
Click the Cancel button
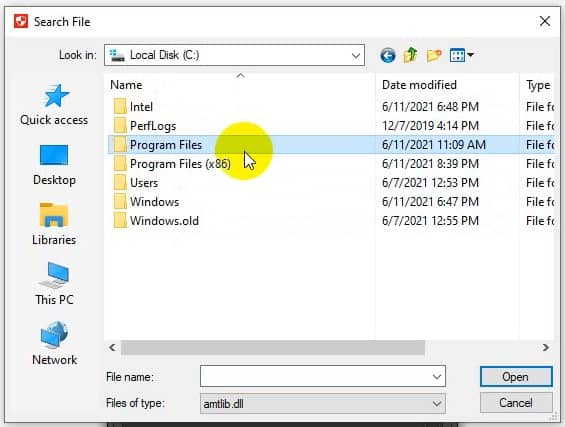pos(516,402)
